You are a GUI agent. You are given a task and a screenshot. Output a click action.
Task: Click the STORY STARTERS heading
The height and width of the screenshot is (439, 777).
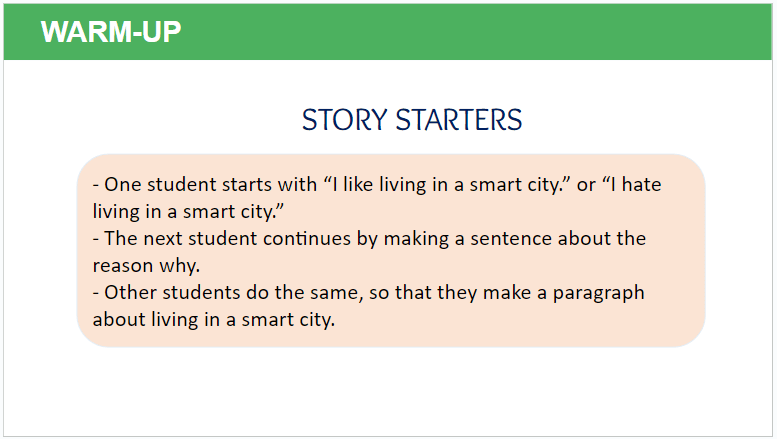click(411, 120)
